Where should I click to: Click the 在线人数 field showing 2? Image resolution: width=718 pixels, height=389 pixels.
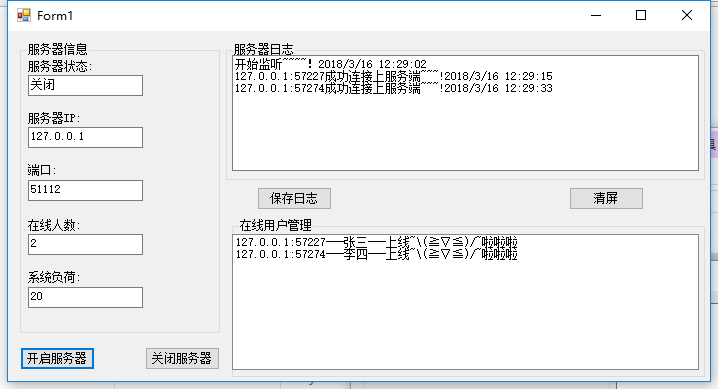pyautogui.click(x=85, y=244)
